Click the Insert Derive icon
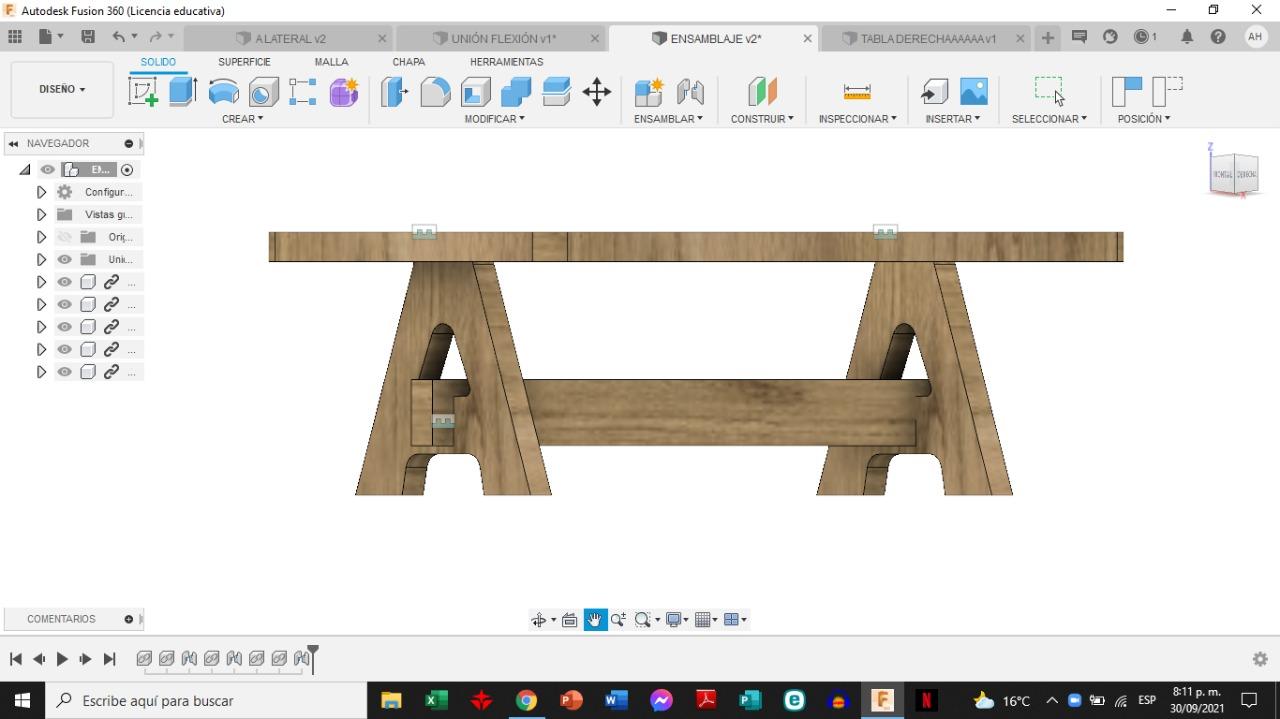The image size is (1280, 719). point(934,92)
